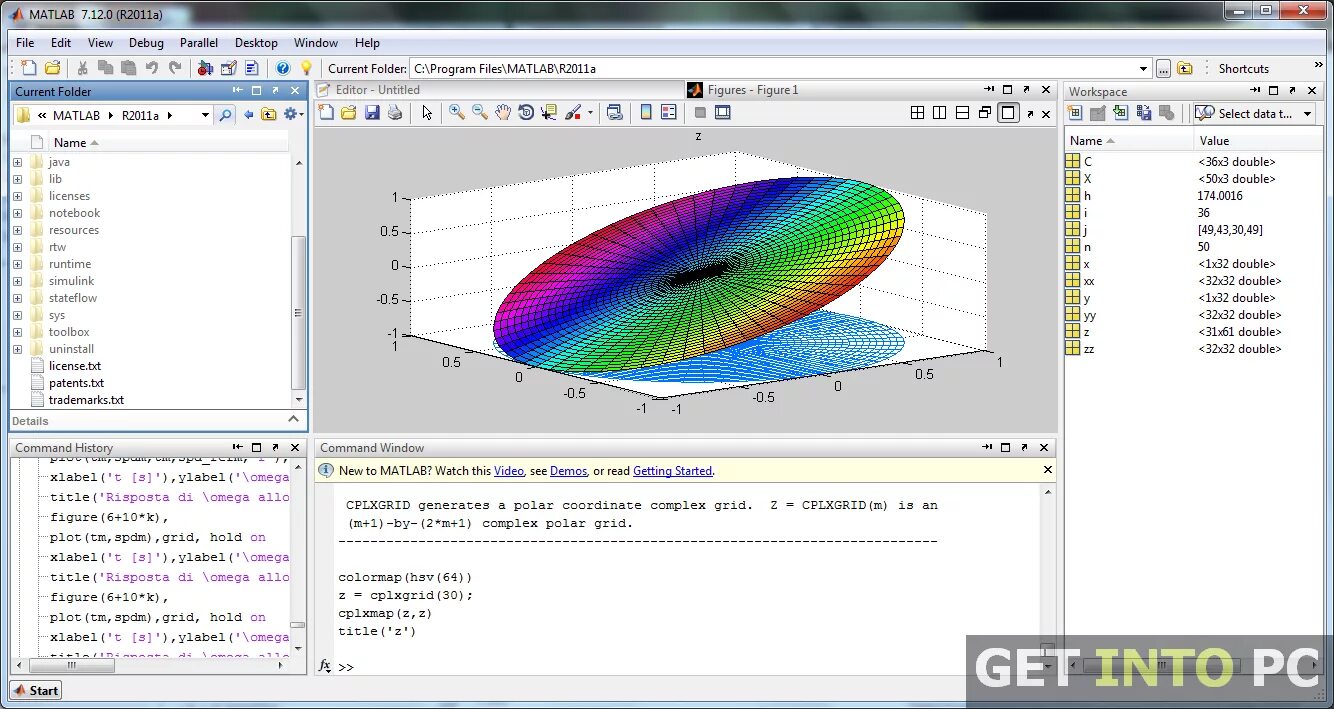Toggle Insert Legend on the figure
Viewport: 1334px width, 709px height.
pos(668,112)
